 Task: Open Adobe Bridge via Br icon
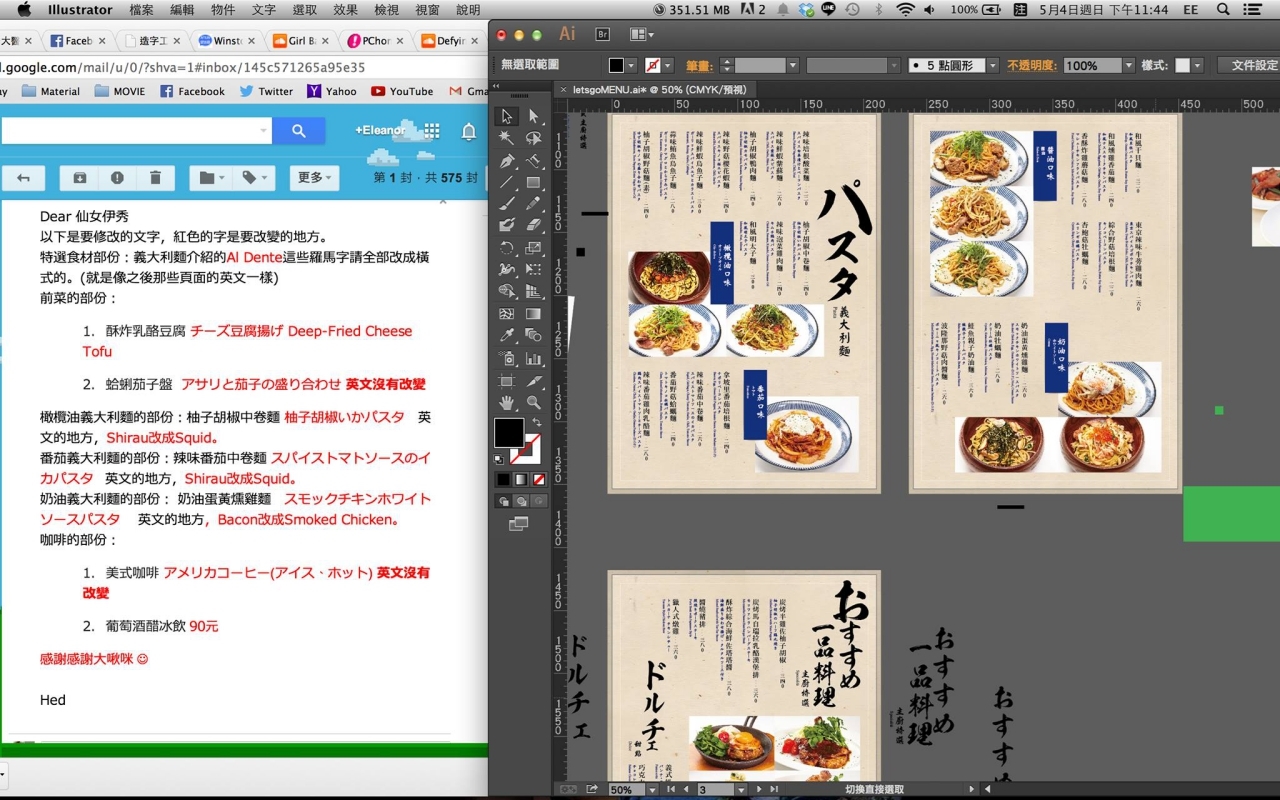603,34
